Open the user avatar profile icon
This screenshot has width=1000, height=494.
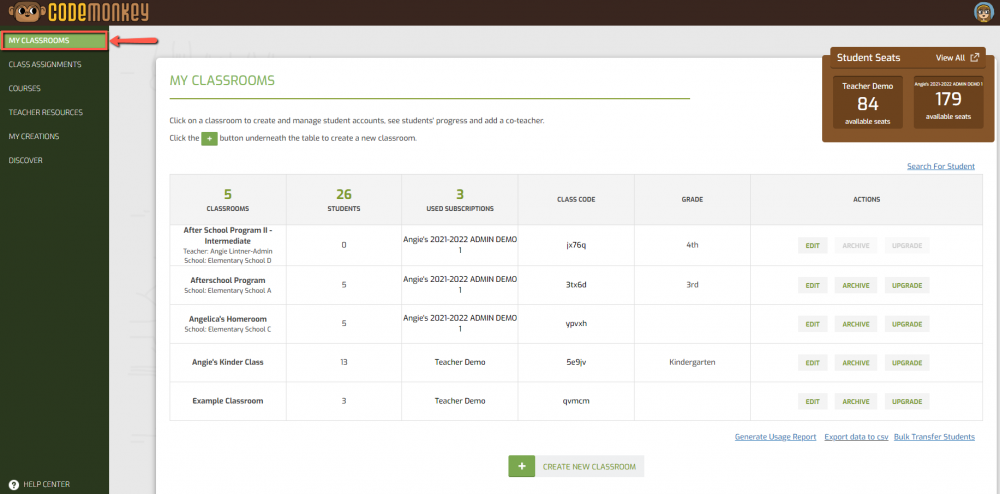(x=985, y=11)
